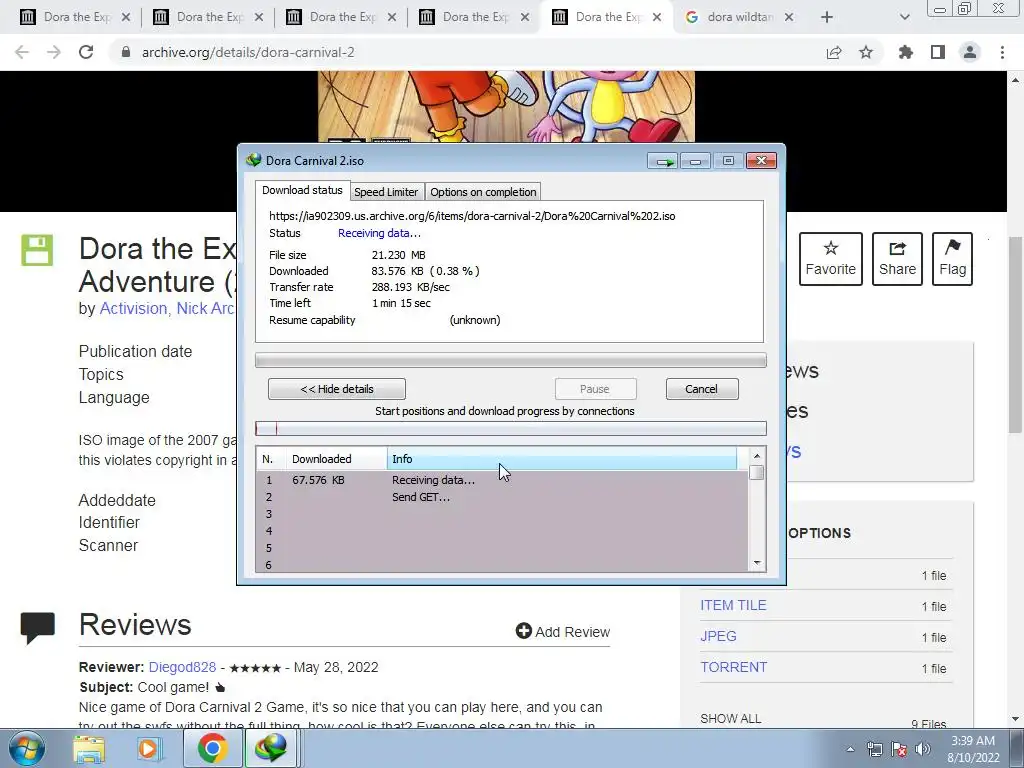Click the network tray icon

(874, 749)
